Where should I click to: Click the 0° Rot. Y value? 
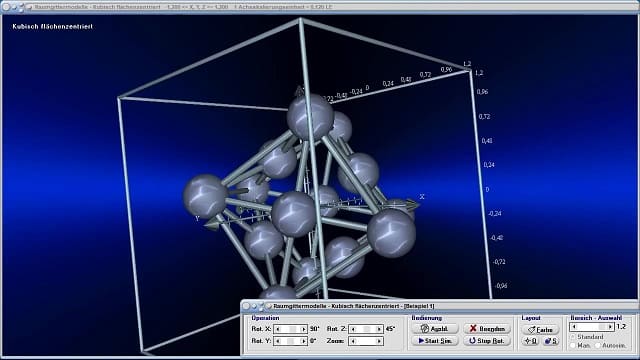click(313, 341)
